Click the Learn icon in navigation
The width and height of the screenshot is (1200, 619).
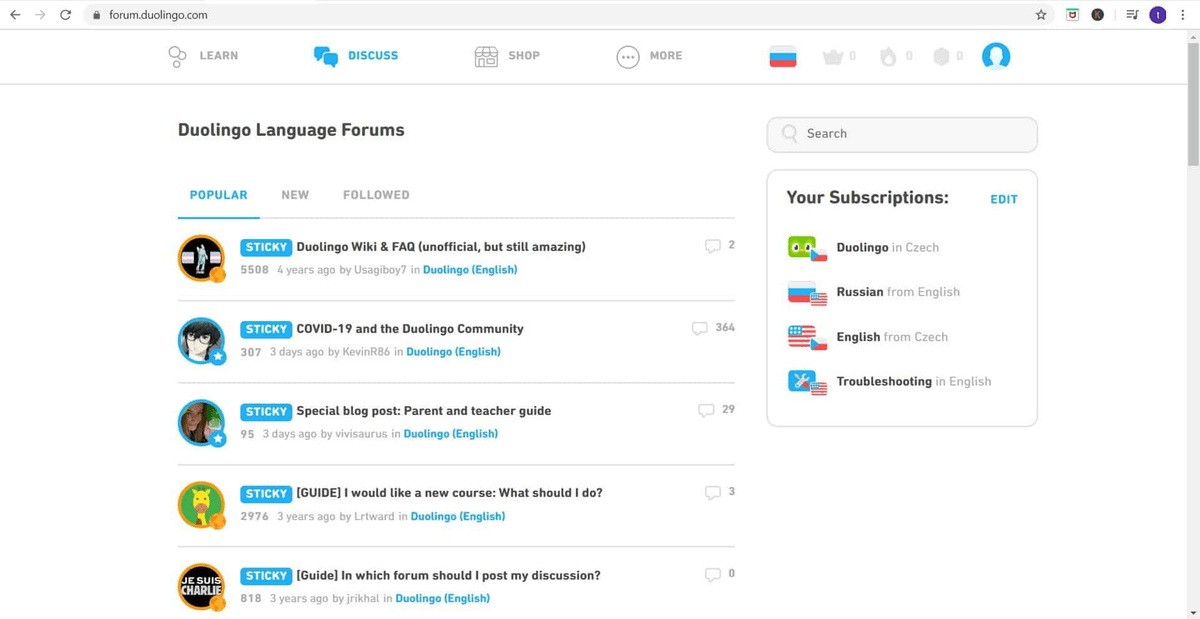point(177,56)
